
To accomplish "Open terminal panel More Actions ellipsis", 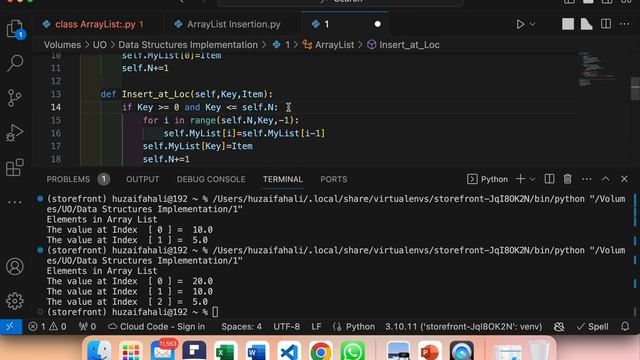I will pos(587,179).
